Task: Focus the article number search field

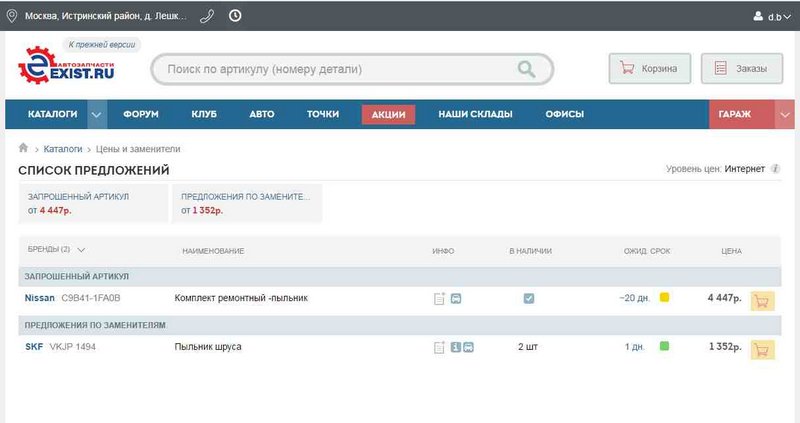Action: pyautogui.click(x=352, y=69)
